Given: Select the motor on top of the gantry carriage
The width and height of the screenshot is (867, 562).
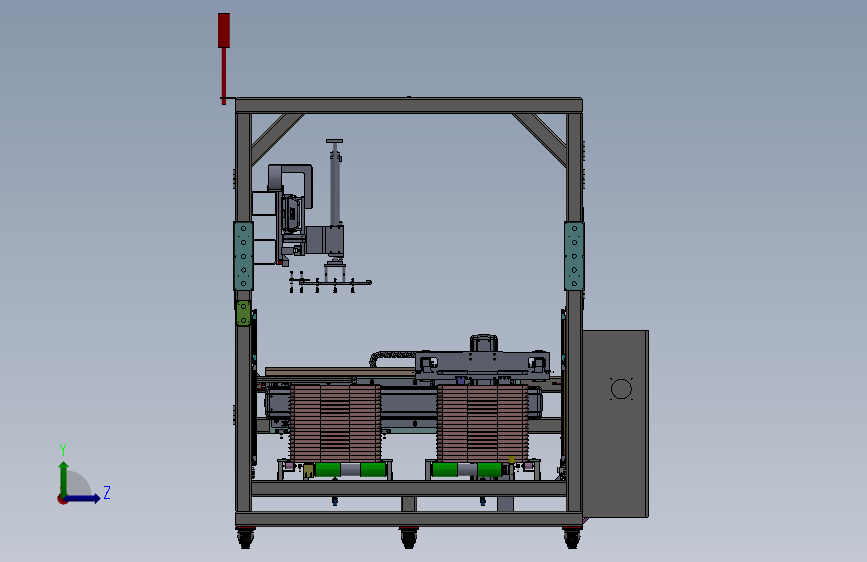Looking at the screenshot, I should pyautogui.click(x=484, y=342).
